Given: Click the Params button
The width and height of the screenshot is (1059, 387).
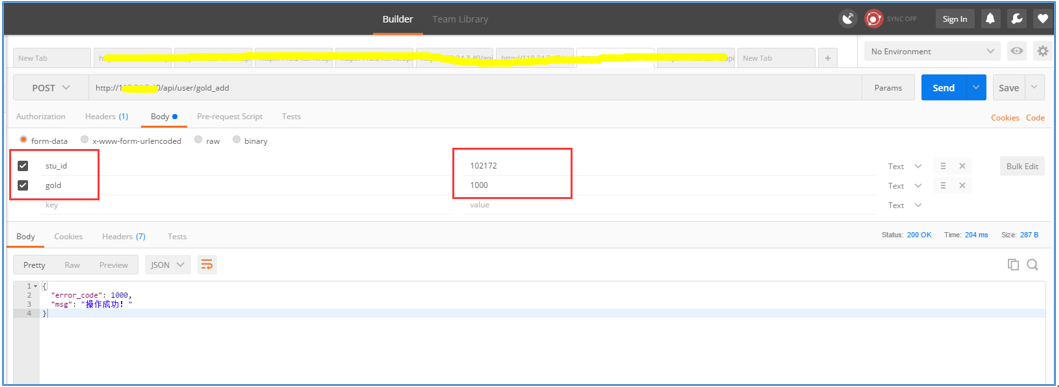Looking at the screenshot, I should (888, 88).
